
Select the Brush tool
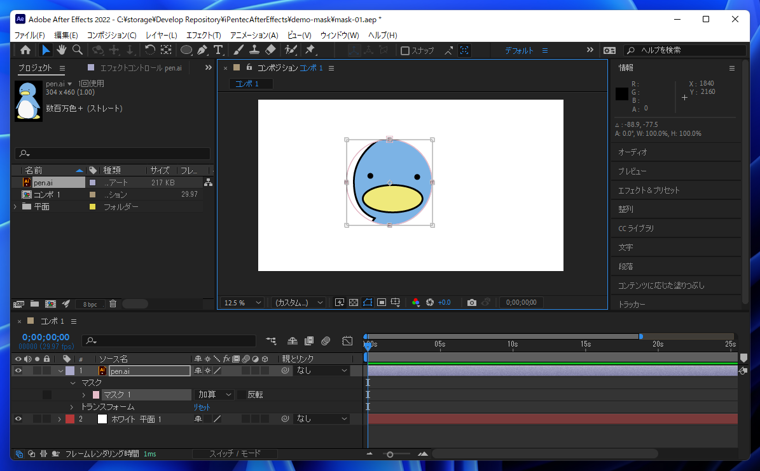(238, 50)
